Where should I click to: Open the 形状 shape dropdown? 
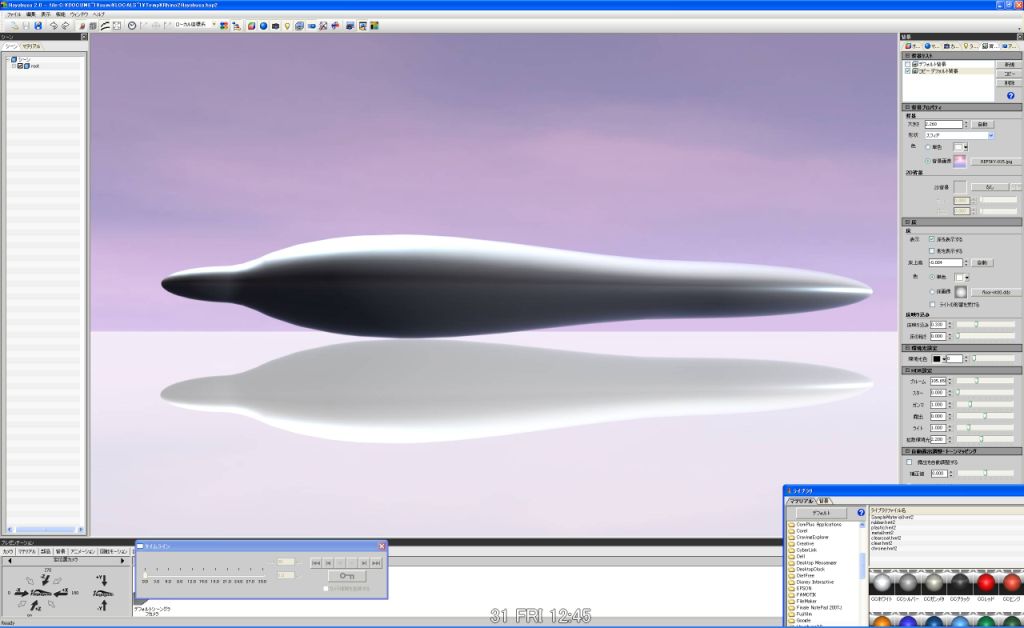(990, 135)
